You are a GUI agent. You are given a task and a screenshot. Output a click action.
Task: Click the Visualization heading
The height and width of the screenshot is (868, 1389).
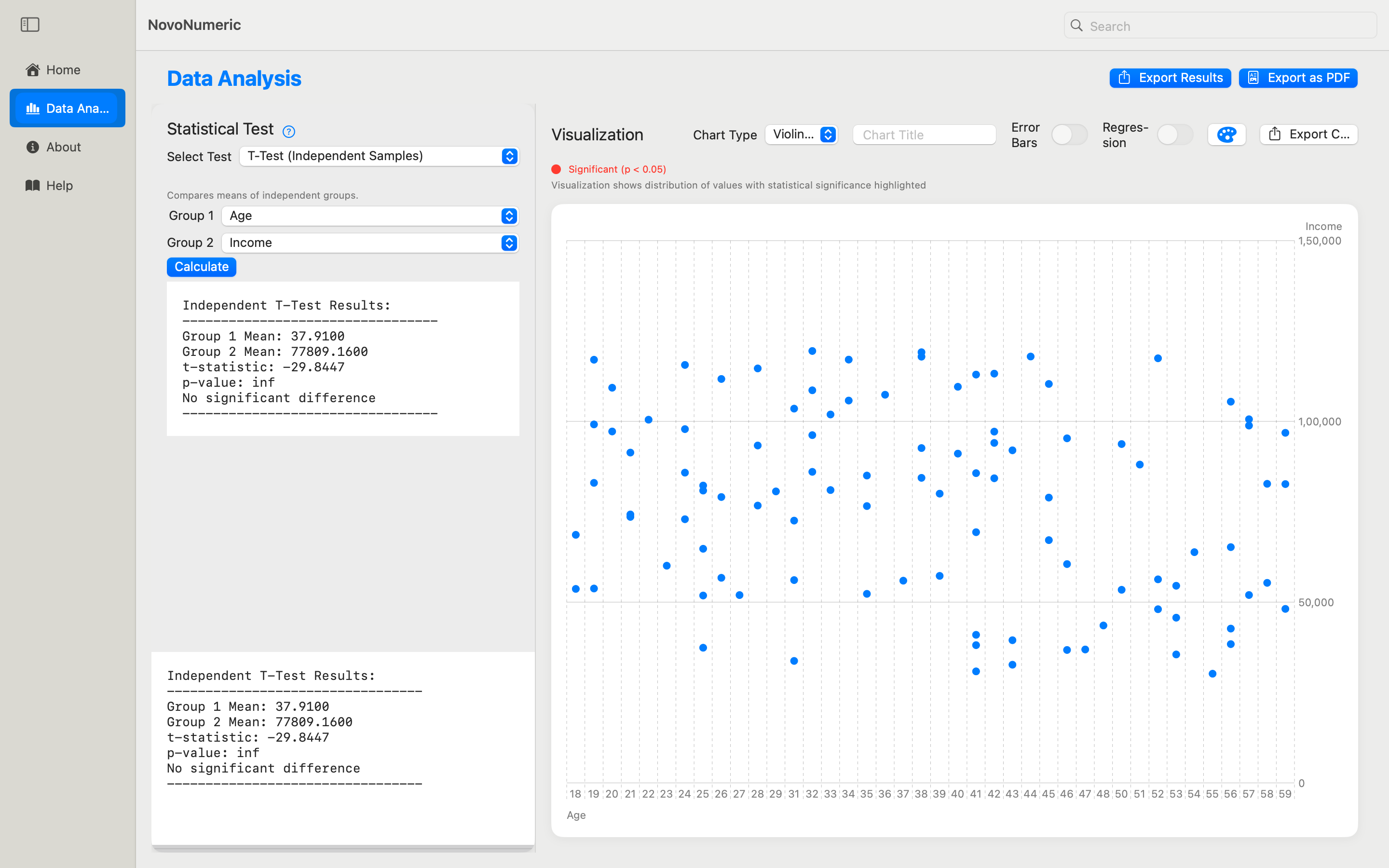597,135
